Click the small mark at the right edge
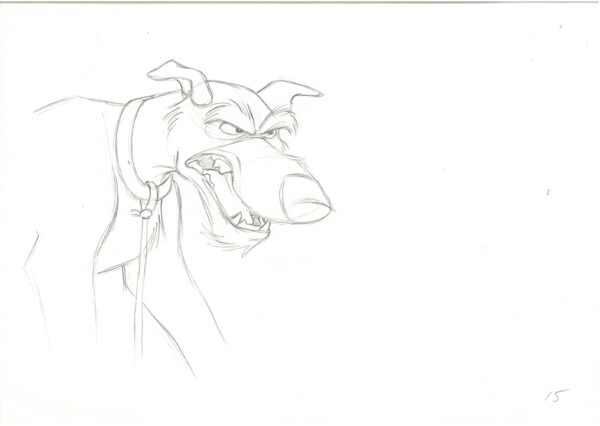Viewport: 600px width, 426px height. tap(549, 192)
